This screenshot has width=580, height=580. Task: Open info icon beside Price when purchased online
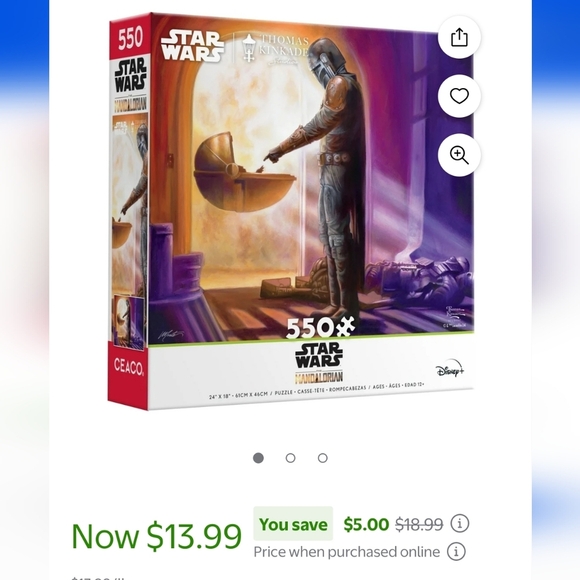[x=456, y=552]
